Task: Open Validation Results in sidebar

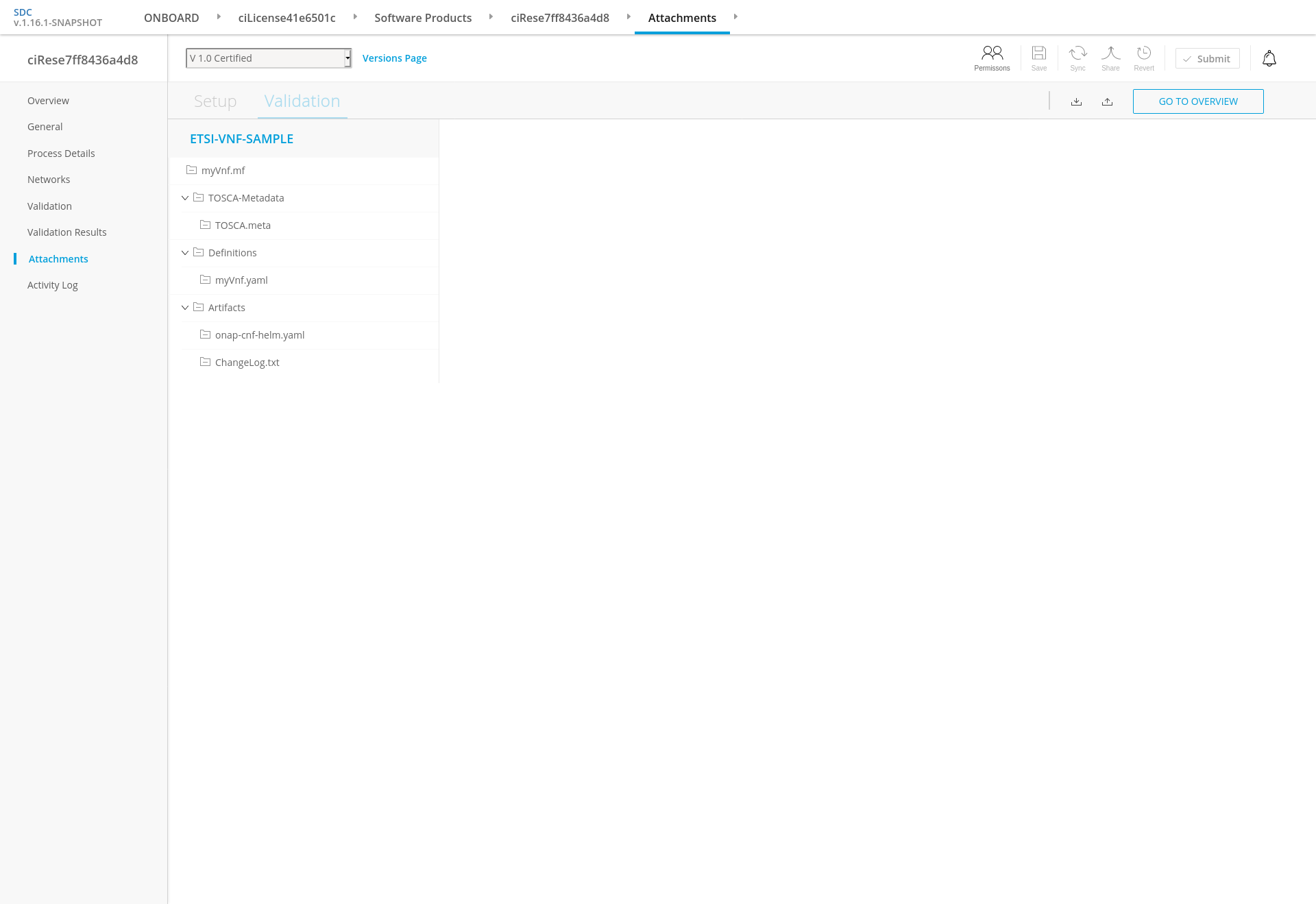Action: (x=67, y=232)
